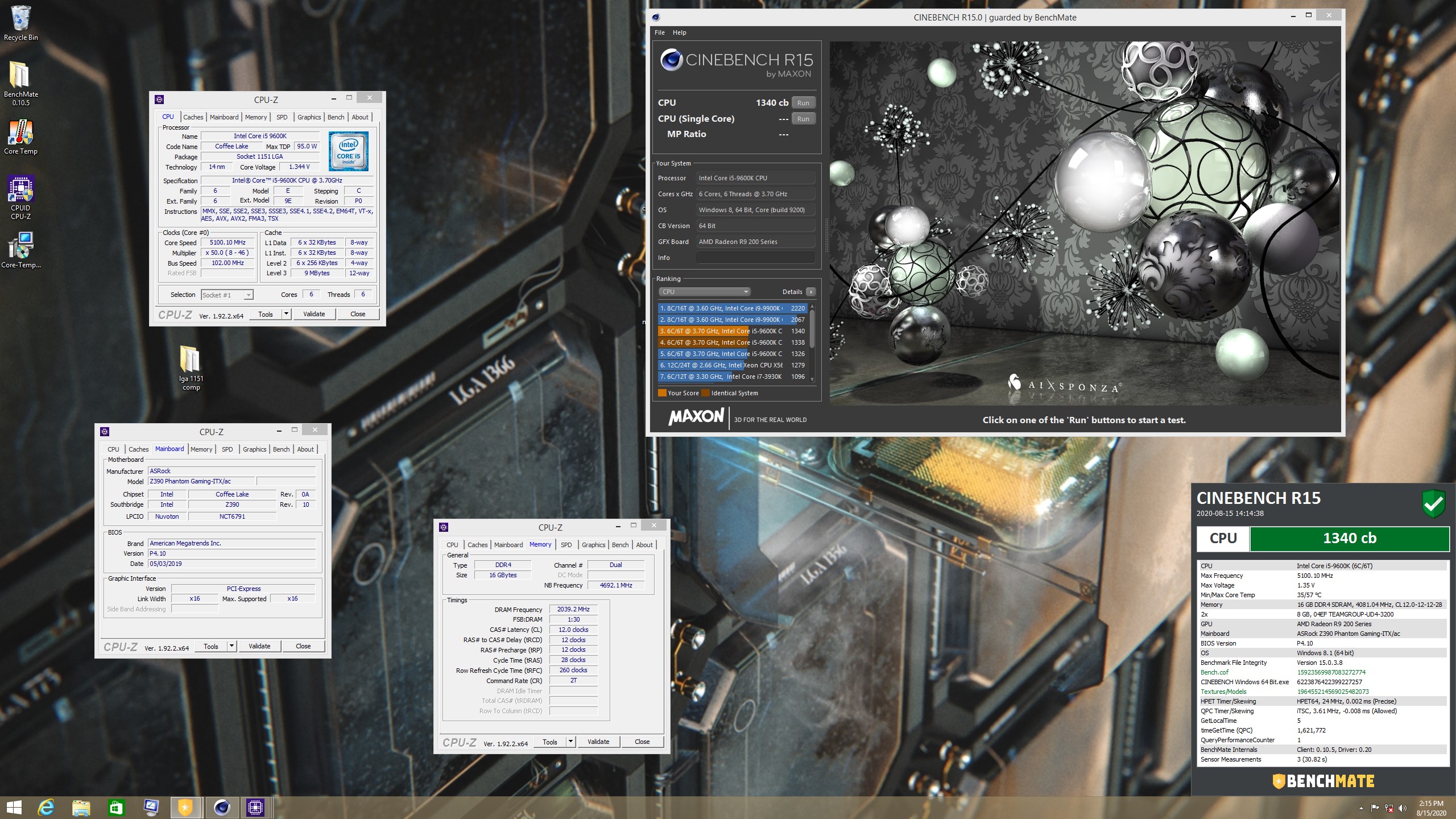Click the Windows Start button

coord(14,807)
